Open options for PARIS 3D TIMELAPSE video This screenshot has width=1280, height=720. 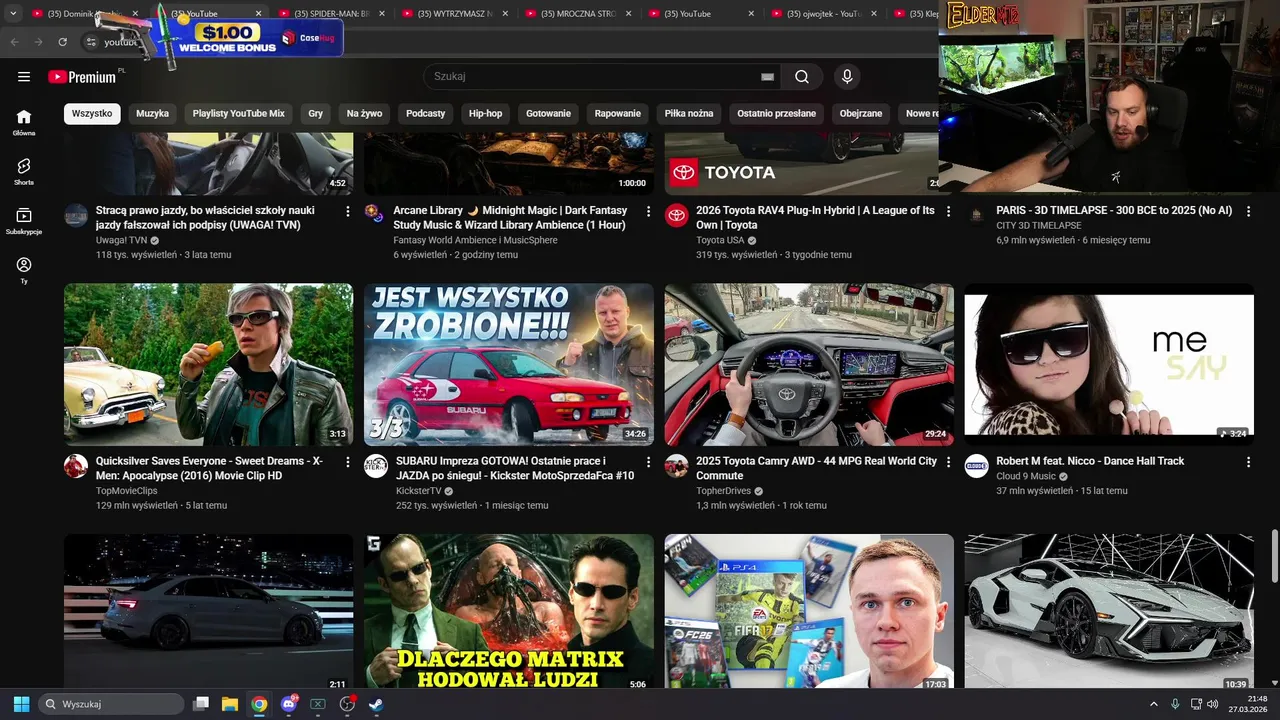(1248, 212)
